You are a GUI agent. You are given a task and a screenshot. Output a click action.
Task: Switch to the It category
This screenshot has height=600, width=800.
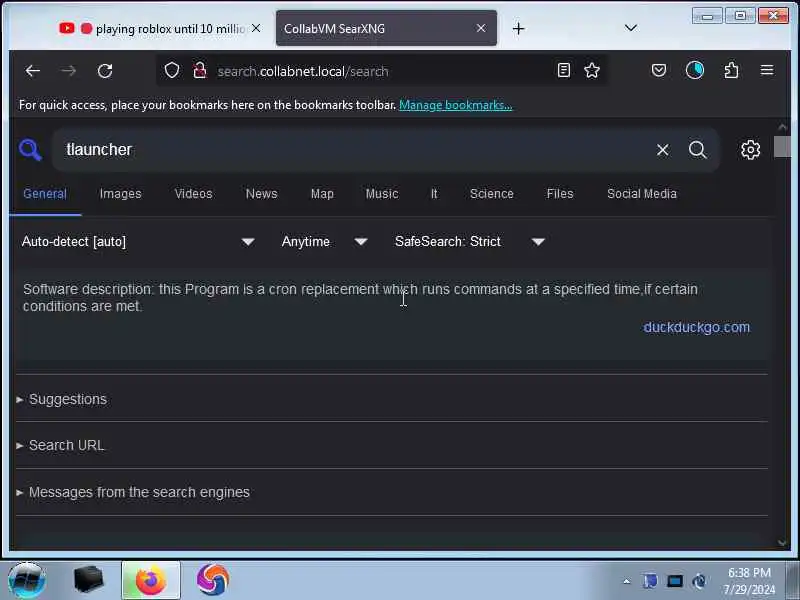(x=434, y=194)
